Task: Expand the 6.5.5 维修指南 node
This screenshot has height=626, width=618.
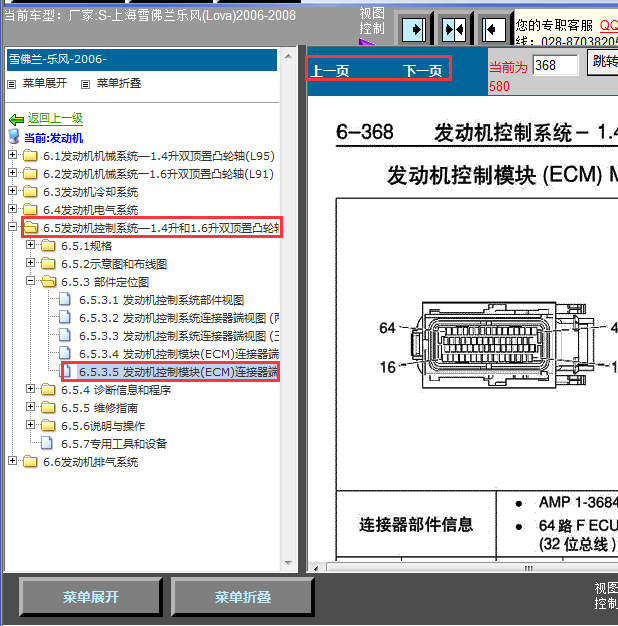Action: [30, 406]
